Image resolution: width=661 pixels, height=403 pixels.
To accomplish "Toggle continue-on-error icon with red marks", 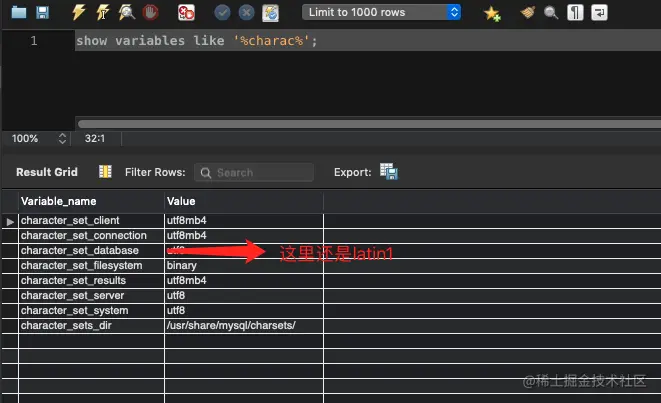I will pos(186,12).
